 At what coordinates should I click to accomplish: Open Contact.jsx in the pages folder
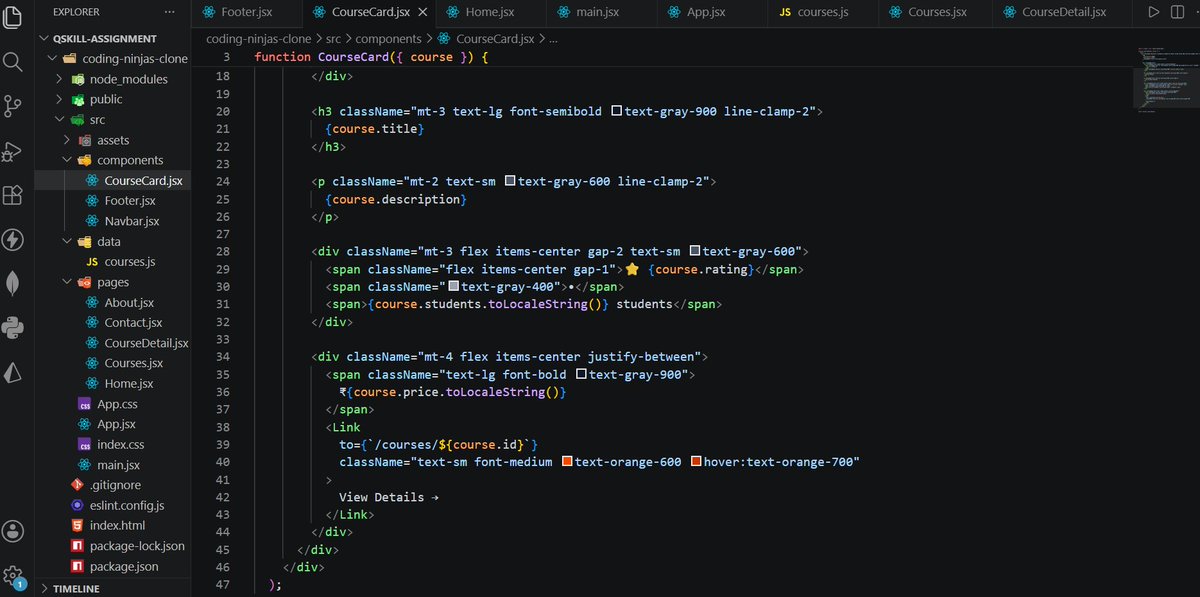pos(133,323)
